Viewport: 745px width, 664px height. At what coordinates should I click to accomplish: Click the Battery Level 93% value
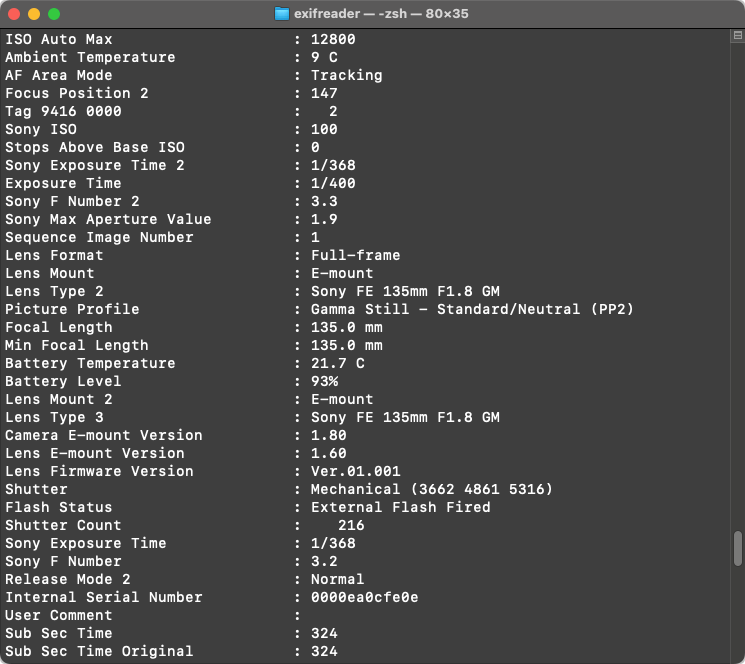[324, 381]
